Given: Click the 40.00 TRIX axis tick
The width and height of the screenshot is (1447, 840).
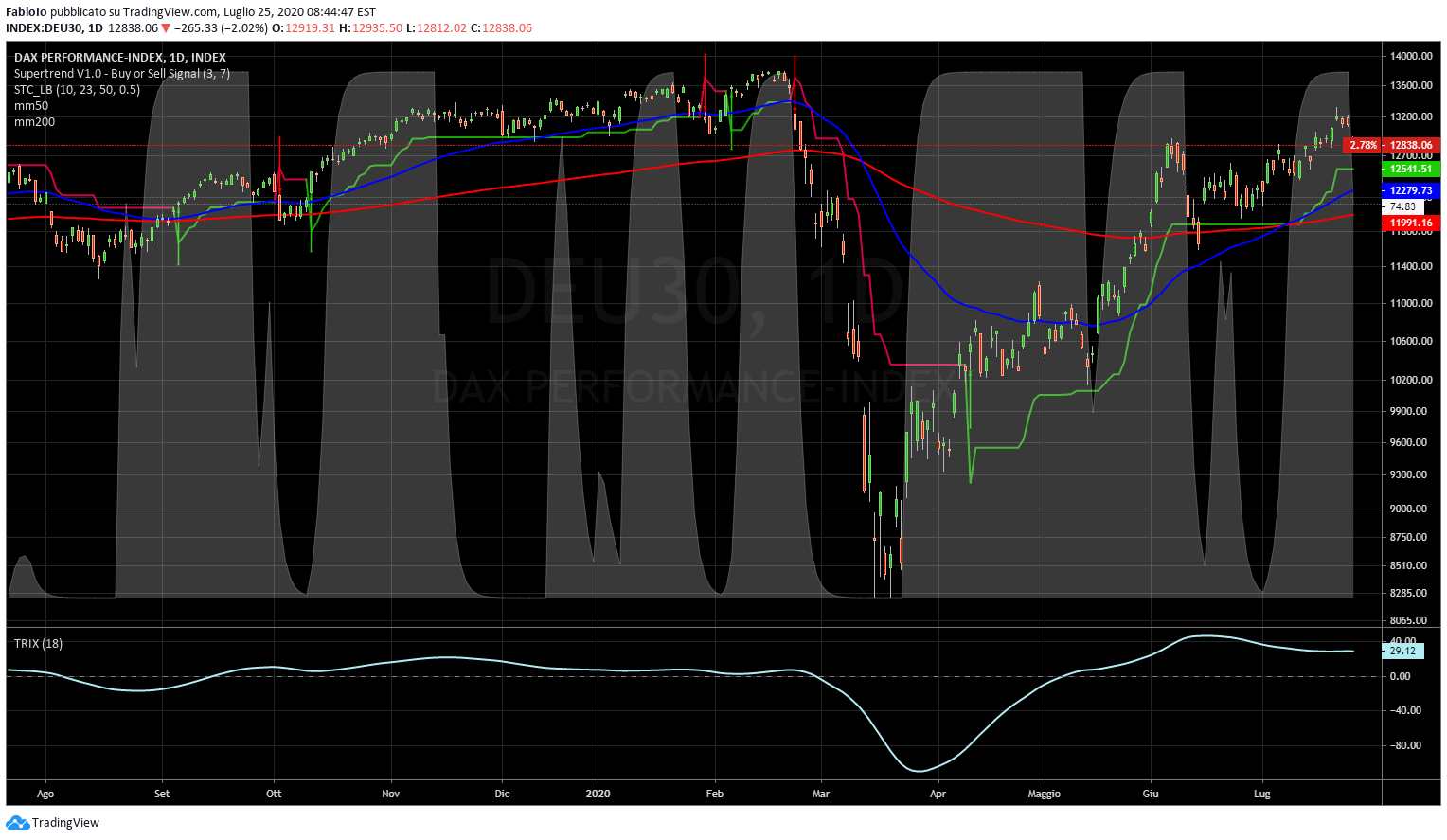Looking at the screenshot, I should coord(1402,642).
